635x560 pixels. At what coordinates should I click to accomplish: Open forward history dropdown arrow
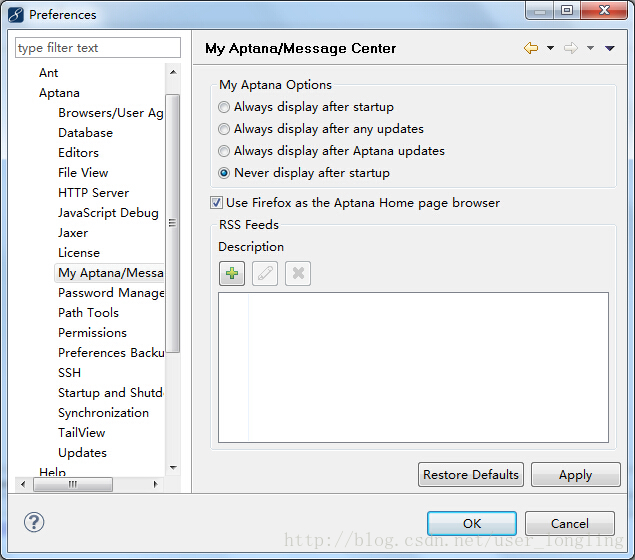[x=590, y=48]
